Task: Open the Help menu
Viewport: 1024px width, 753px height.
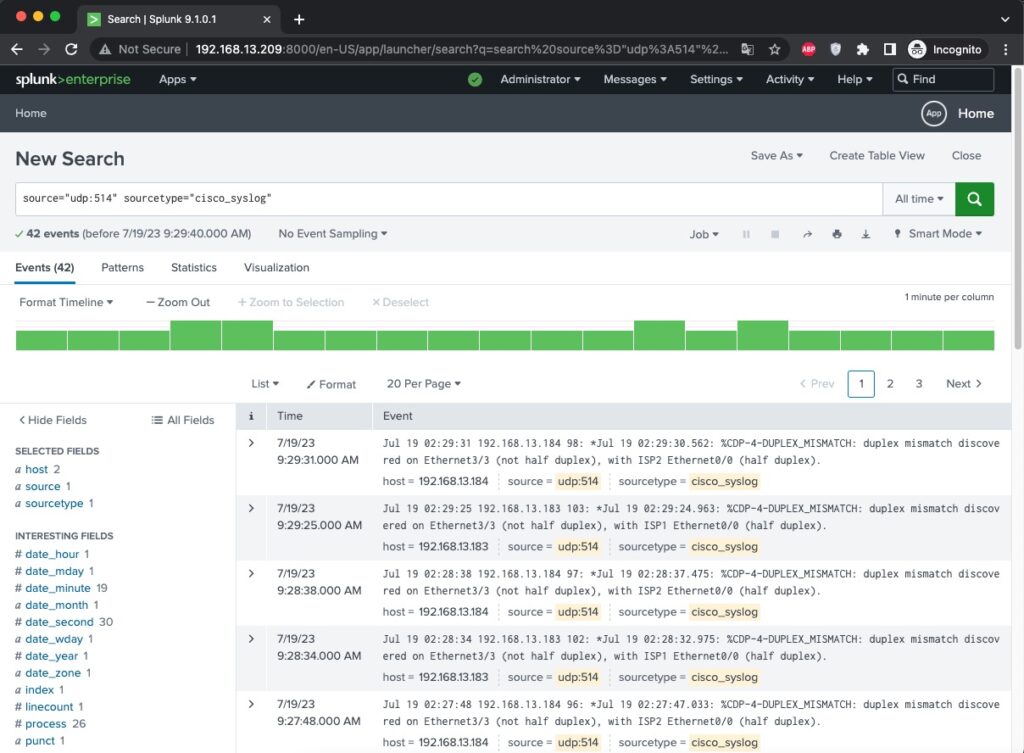Action: click(x=855, y=80)
